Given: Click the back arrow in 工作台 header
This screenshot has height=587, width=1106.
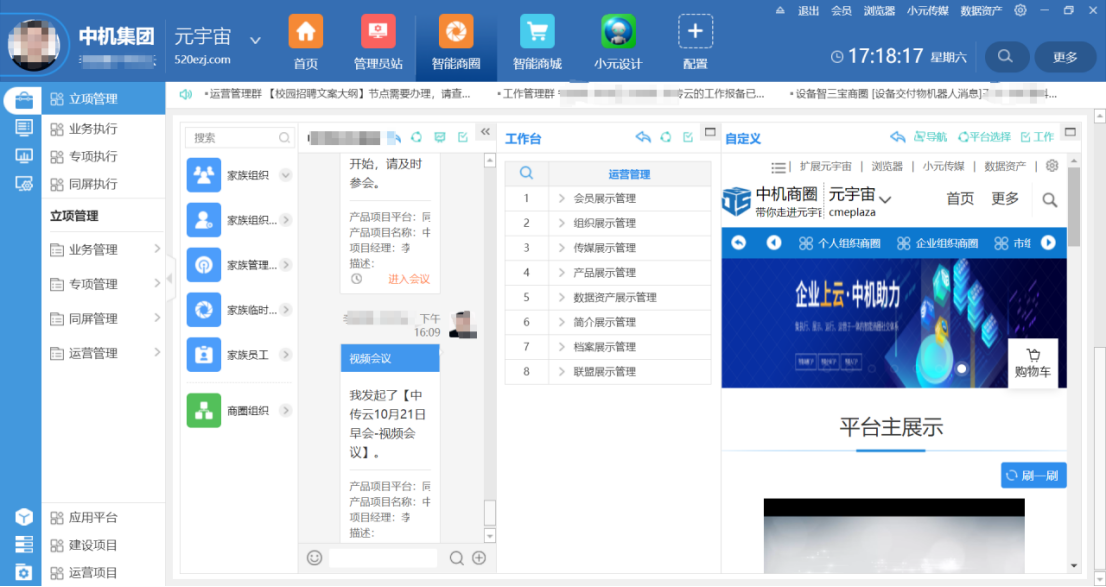Looking at the screenshot, I should (643, 138).
